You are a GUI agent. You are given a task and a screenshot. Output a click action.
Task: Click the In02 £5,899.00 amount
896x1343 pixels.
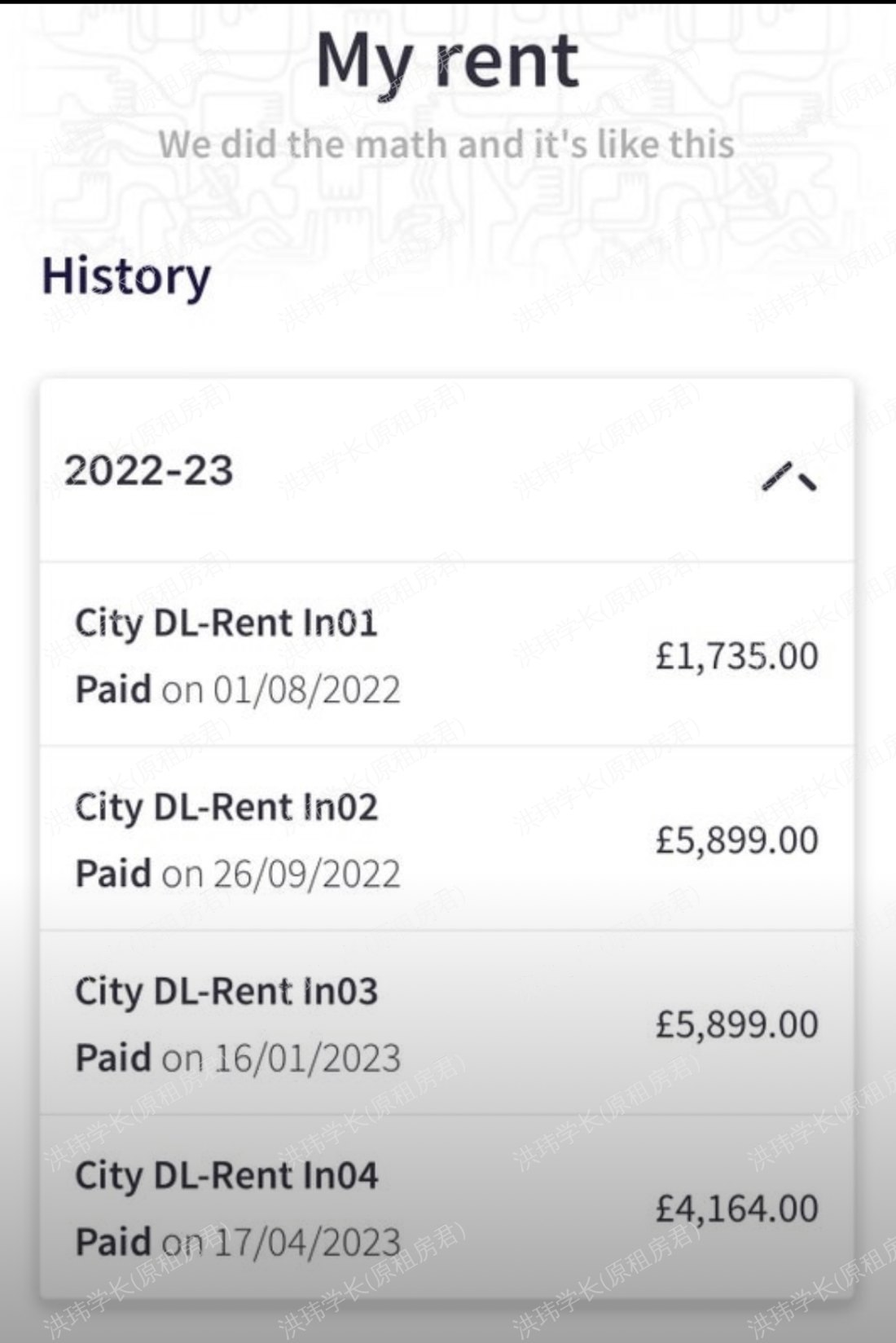tap(736, 841)
